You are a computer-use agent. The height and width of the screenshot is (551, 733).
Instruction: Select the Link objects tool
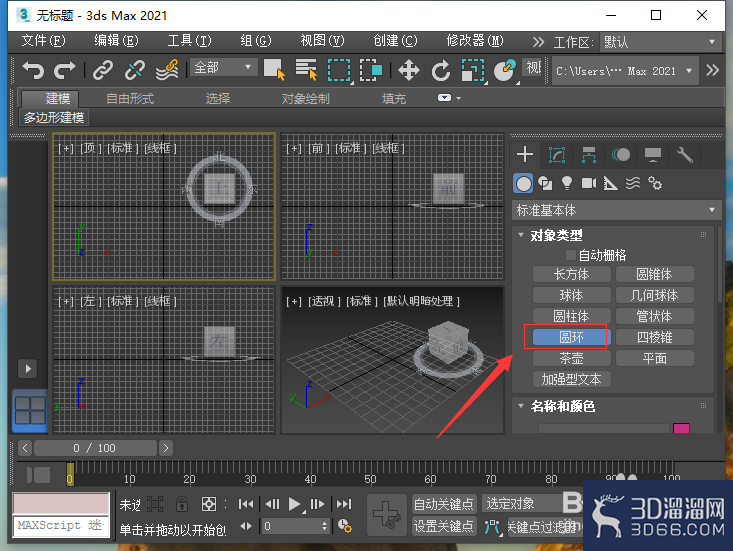tap(102, 70)
